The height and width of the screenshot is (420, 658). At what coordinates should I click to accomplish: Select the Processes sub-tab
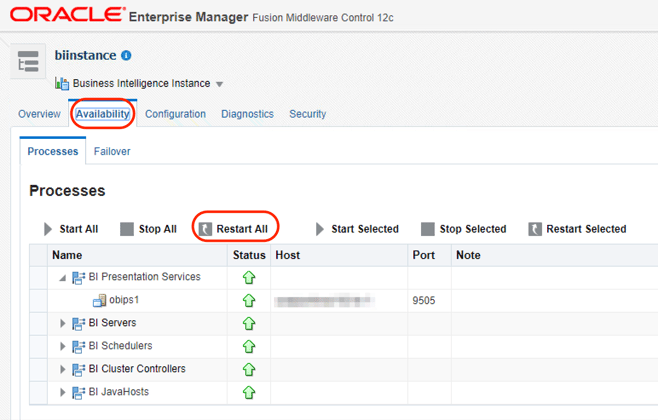pos(53,151)
